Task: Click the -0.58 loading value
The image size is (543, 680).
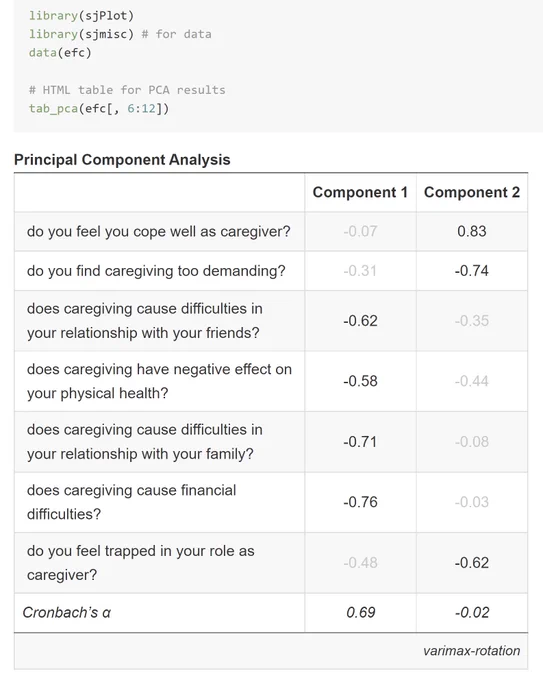Action: pos(360,381)
